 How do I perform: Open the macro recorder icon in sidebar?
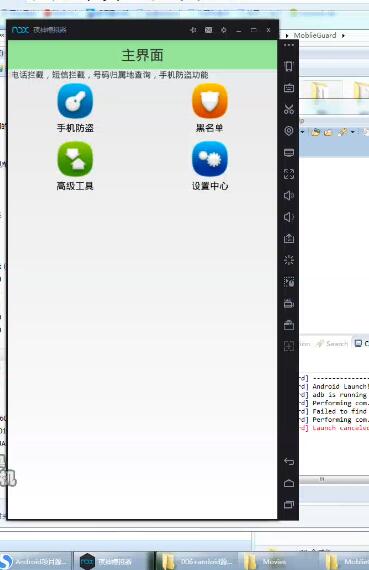(x=289, y=282)
